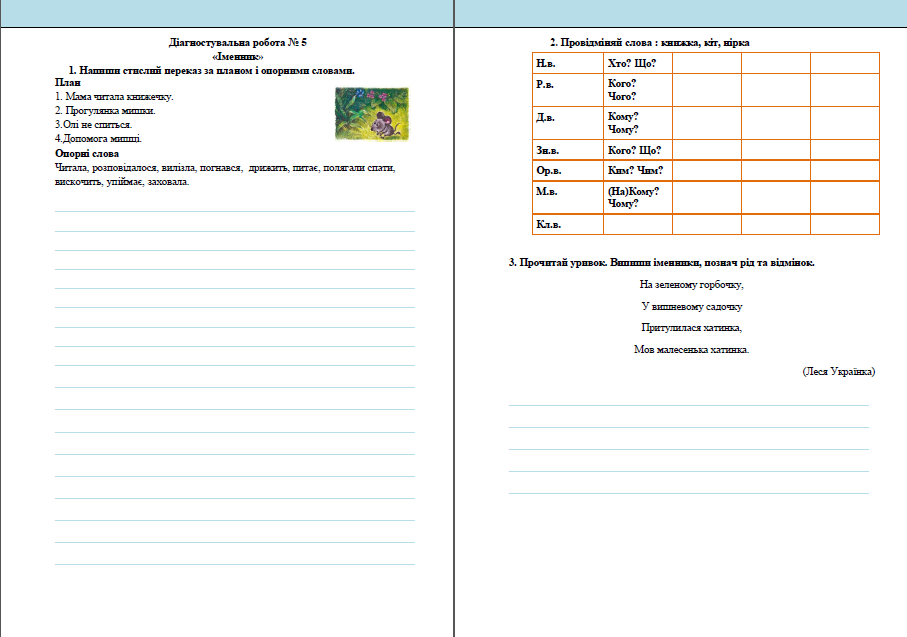
Task: Click the empty cell next to 'Хто? Що?'
Action: pyautogui.click(x=707, y=63)
